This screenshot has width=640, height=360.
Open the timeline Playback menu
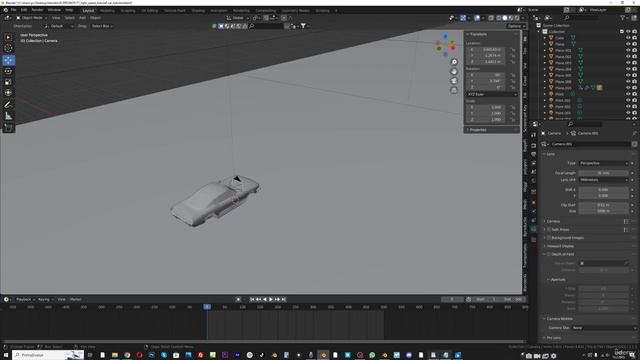(25, 299)
